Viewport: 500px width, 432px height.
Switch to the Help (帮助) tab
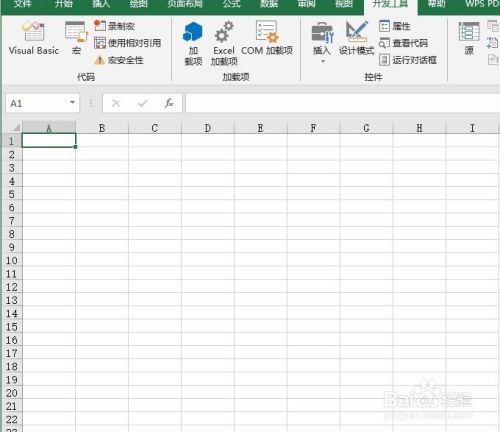coord(436,4)
